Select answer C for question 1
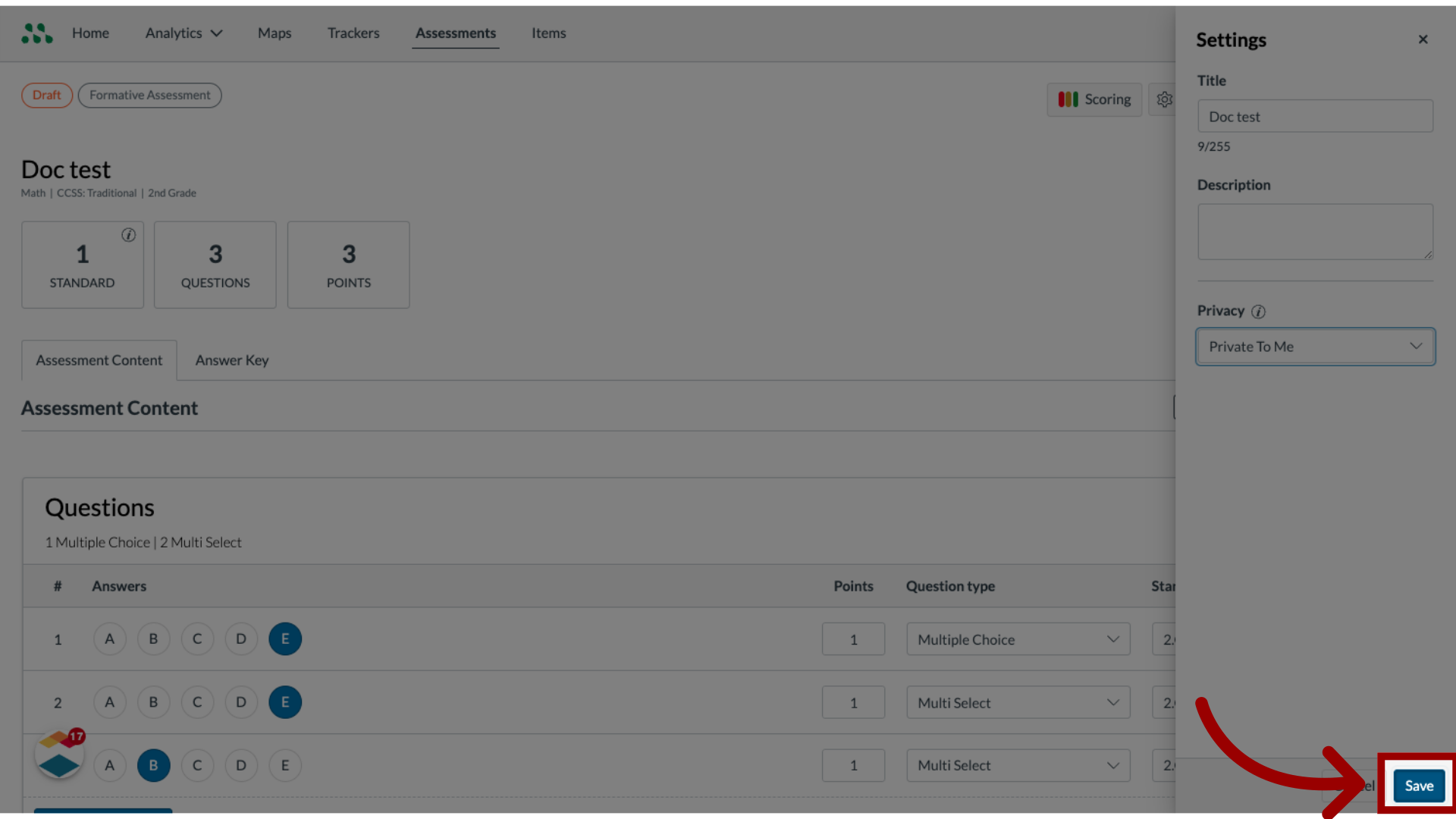The image size is (1456, 819). (x=197, y=639)
